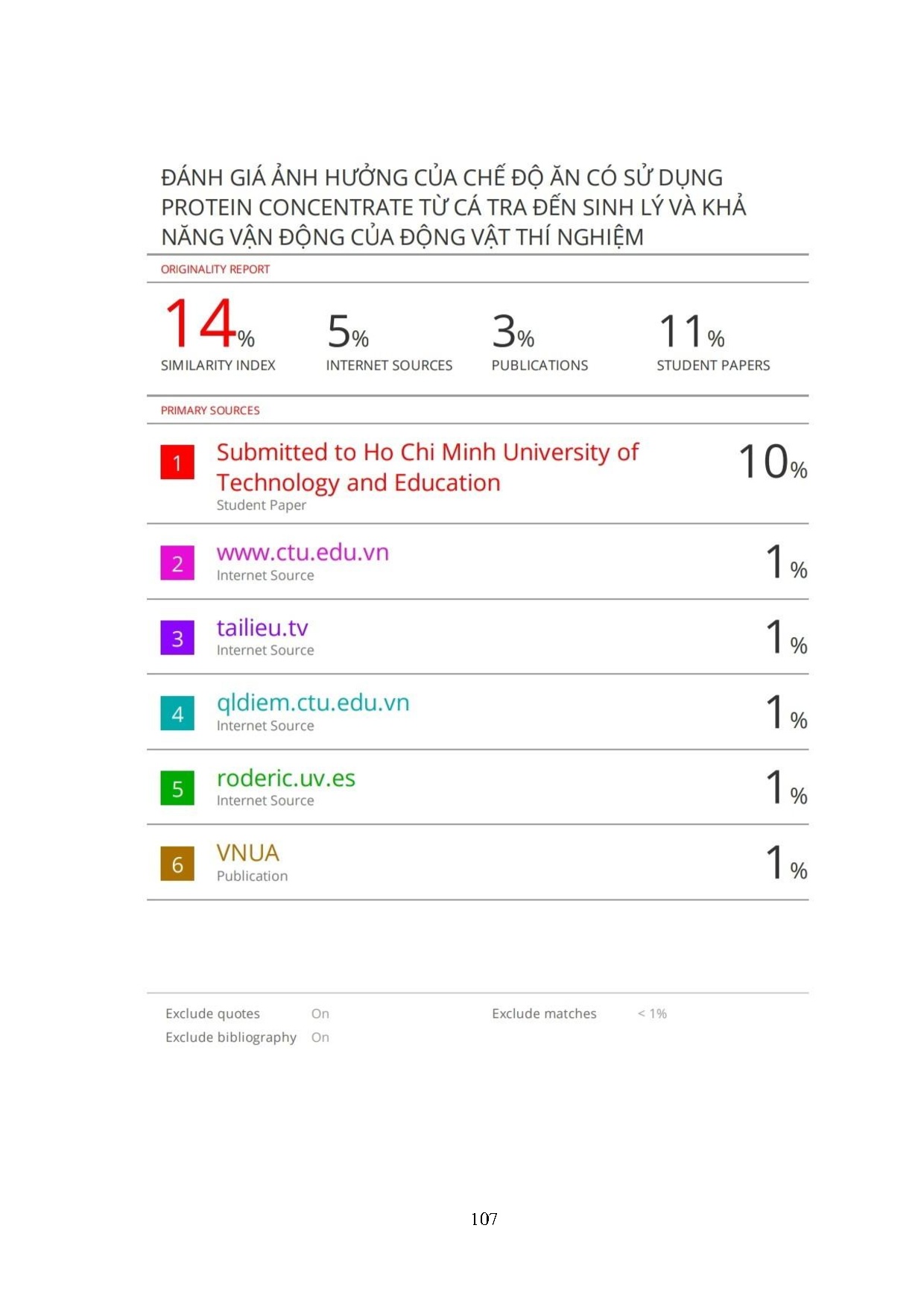The width and height of the screenshot is (924, 1307).
Task: Open the roderic.uv.es source link
Action: click(286, 778)
